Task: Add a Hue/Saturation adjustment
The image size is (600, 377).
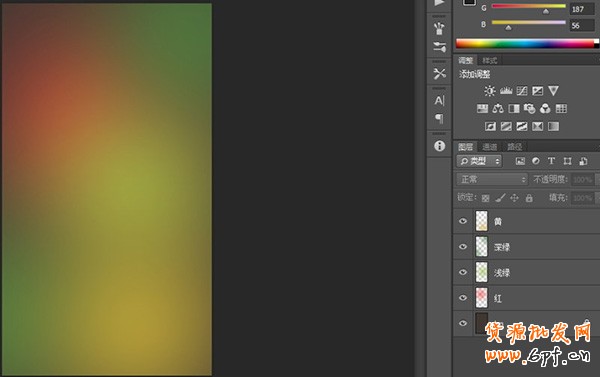Action: tap(482, 109)
